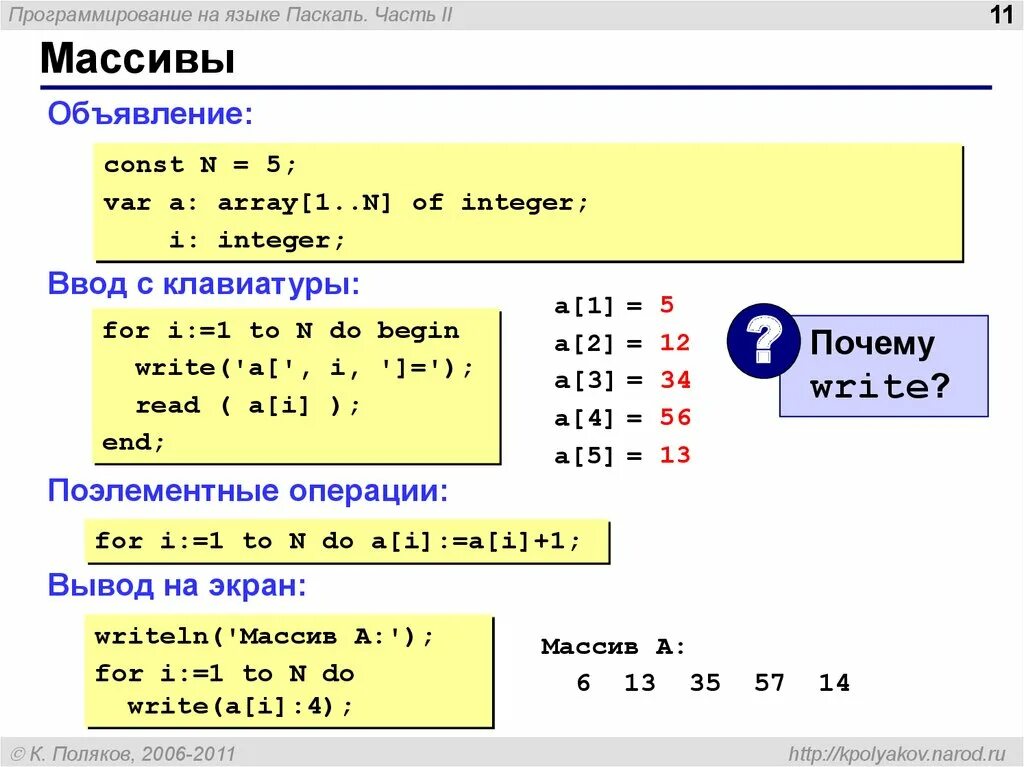
Task: Click the 'a[1] =' label
Action: tap(598, 306)
